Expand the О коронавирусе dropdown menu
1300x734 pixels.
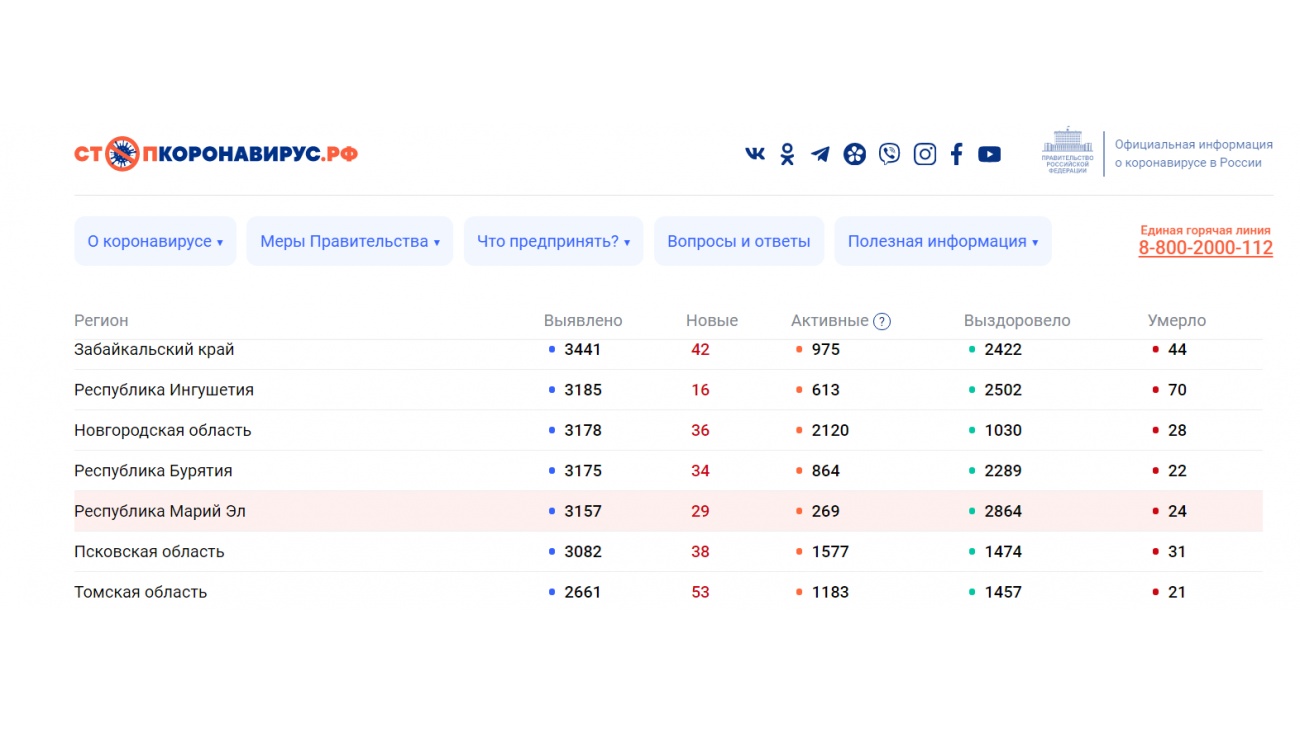(x=155, y=241)
